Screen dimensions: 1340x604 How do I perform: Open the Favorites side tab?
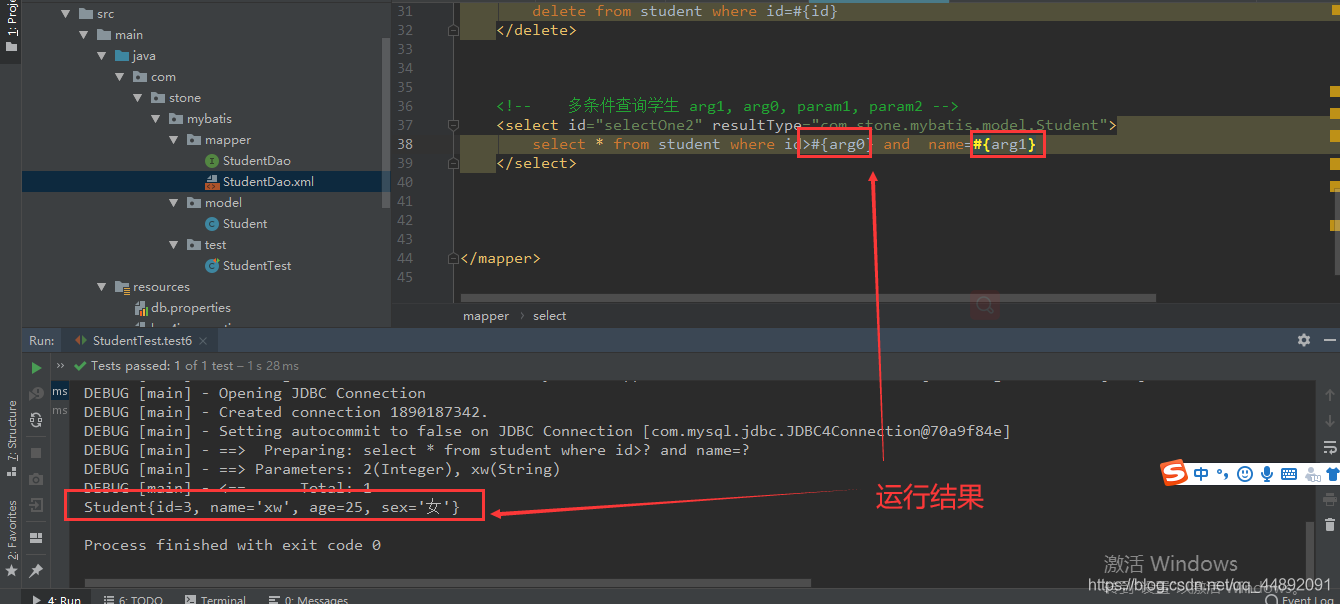pyautogui.click(x=11, y=537)
